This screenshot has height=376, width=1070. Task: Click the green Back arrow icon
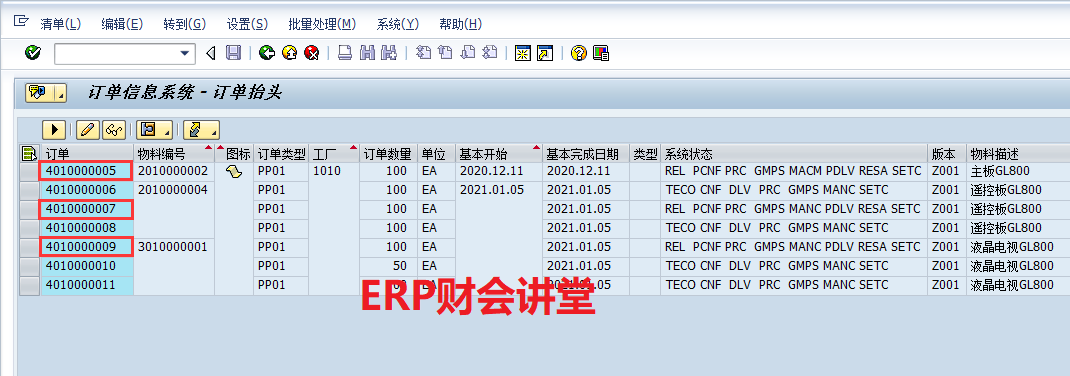(267, 53)
